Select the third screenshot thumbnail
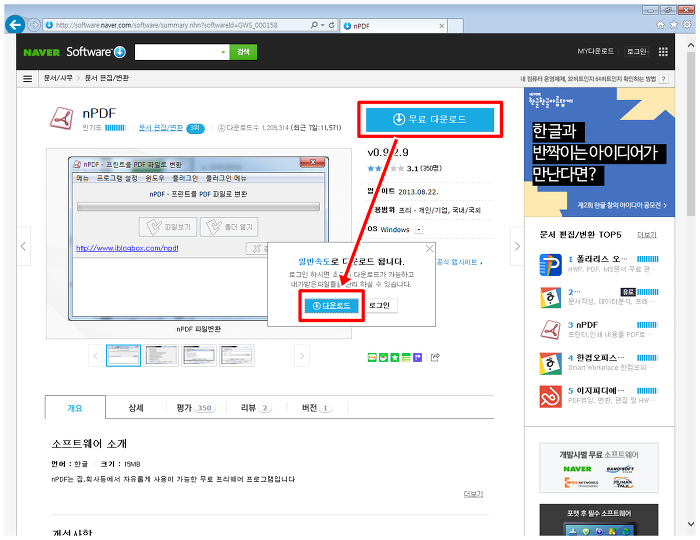Image resolution: width=700 pixels, height=540 pixels. coord(199,356)
